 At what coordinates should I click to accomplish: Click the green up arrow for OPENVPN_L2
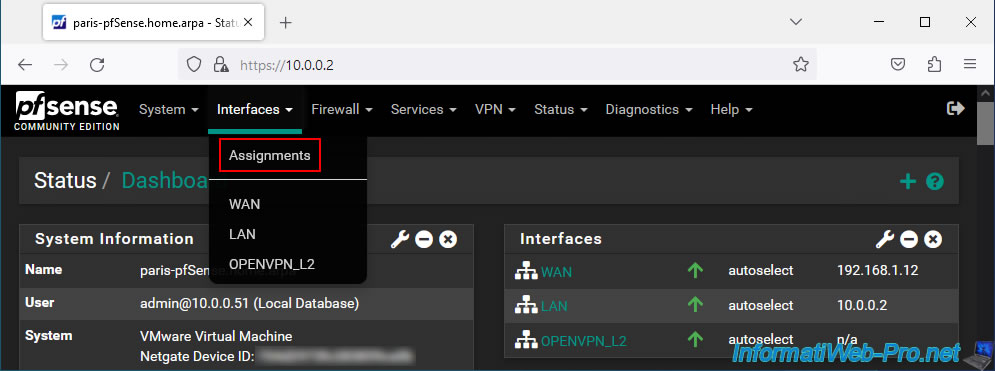[x=695, y=340]
